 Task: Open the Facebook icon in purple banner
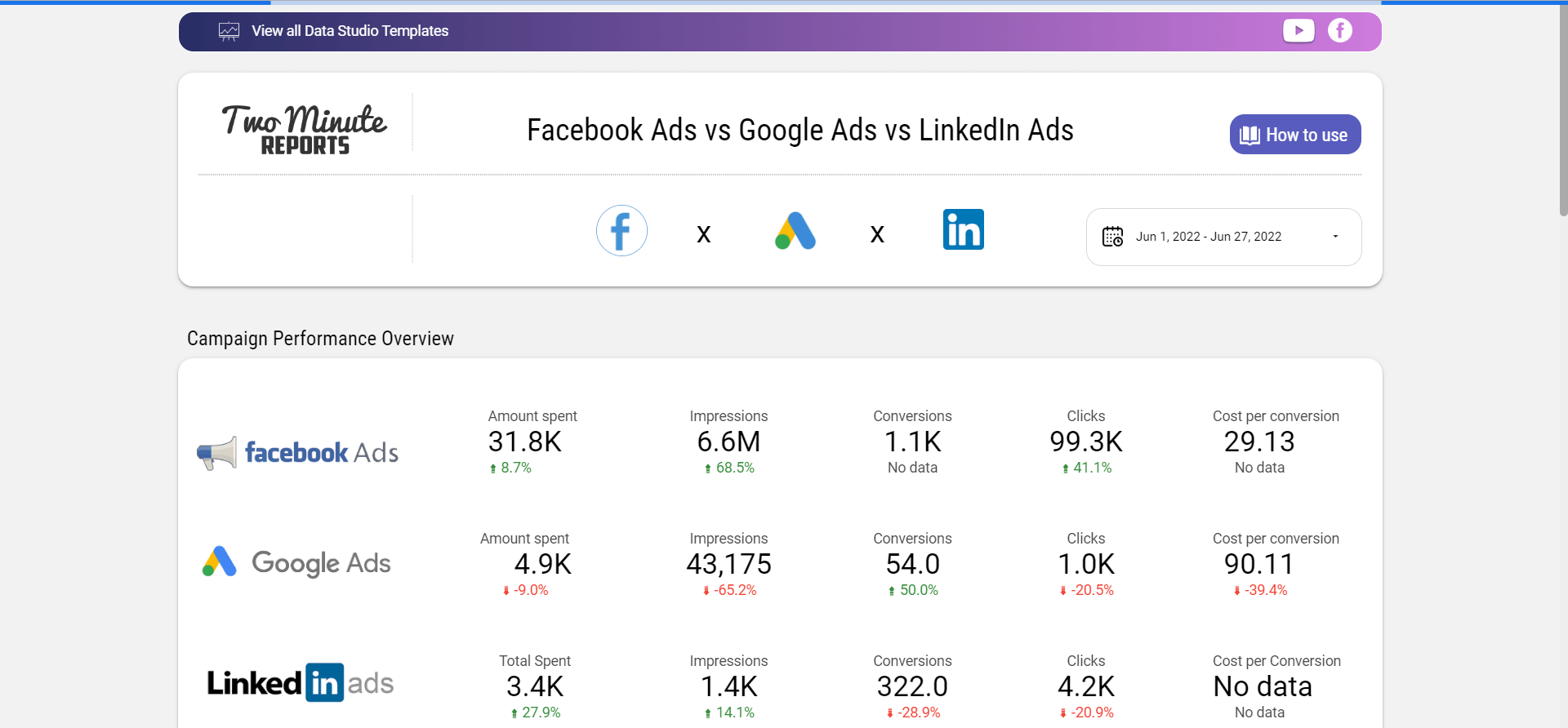pos(1340,31)
